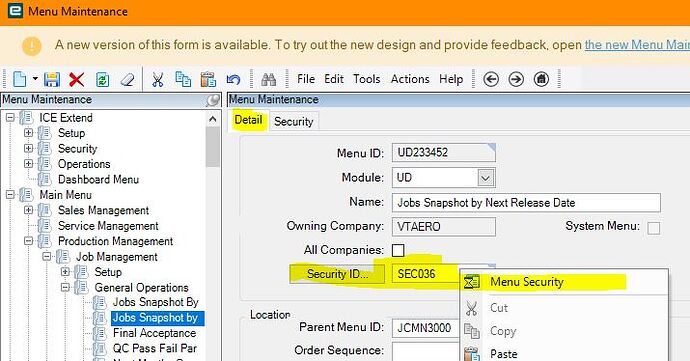Image resolution: width=690 pixels, height=361 pixels.
Task: Click the binoculars Search icon
Action: (x=268, y=80)
